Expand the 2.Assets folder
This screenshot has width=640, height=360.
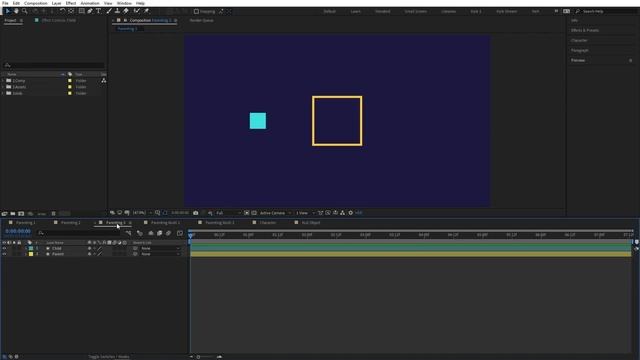[3, 87]
